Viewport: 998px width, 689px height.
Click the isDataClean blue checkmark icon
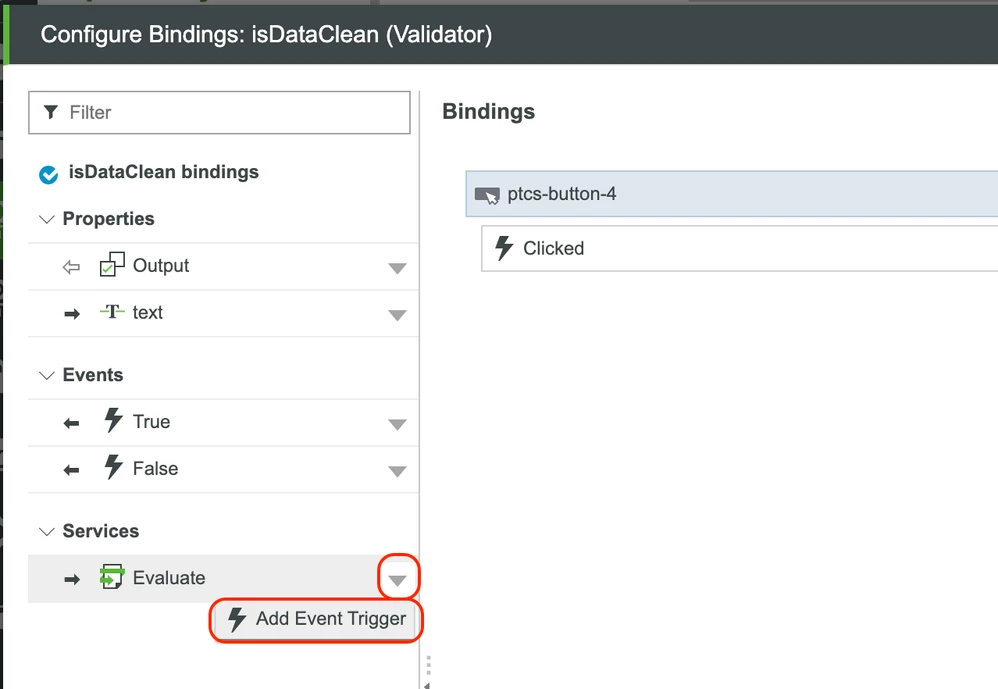tap(48, 174)
